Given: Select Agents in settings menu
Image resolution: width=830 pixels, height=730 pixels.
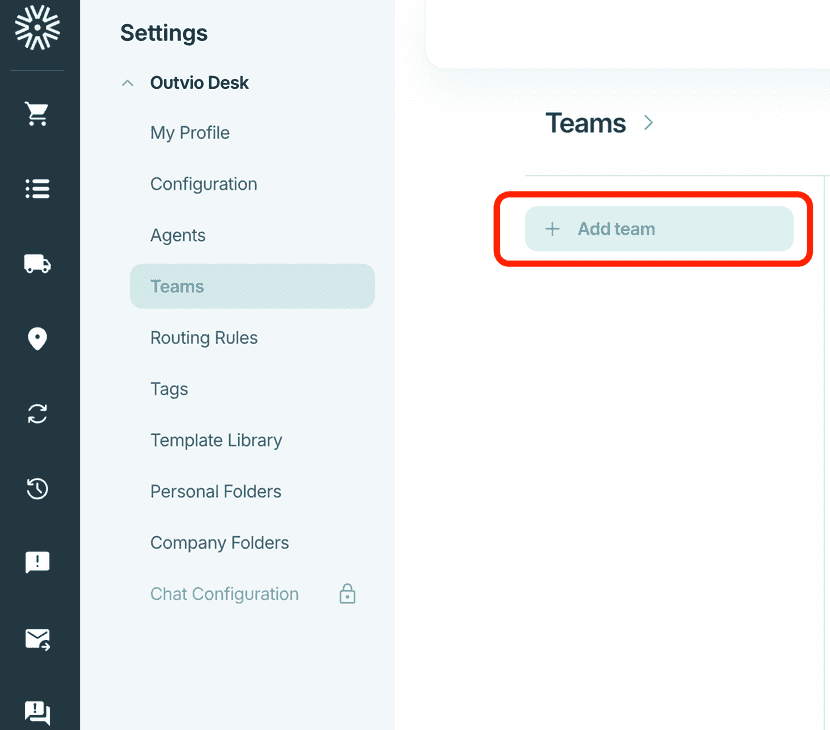Looking at the screenshot, I should 178,235.
